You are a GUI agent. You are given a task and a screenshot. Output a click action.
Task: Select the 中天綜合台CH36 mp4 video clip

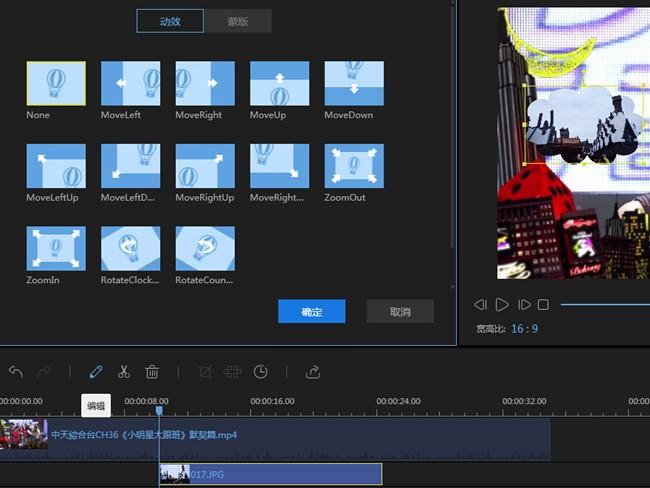coord(275,439)
